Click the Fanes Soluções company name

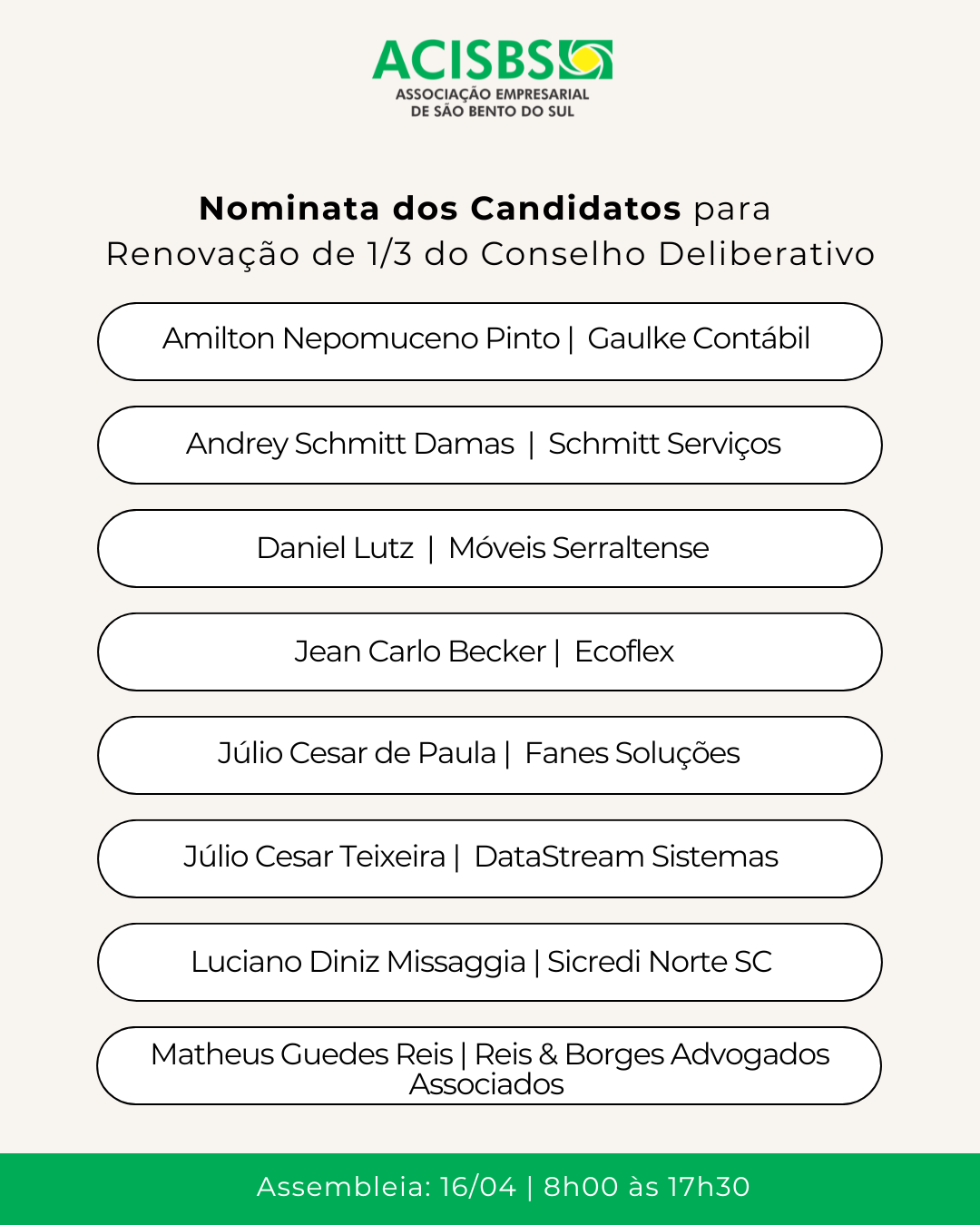(632, 753)
